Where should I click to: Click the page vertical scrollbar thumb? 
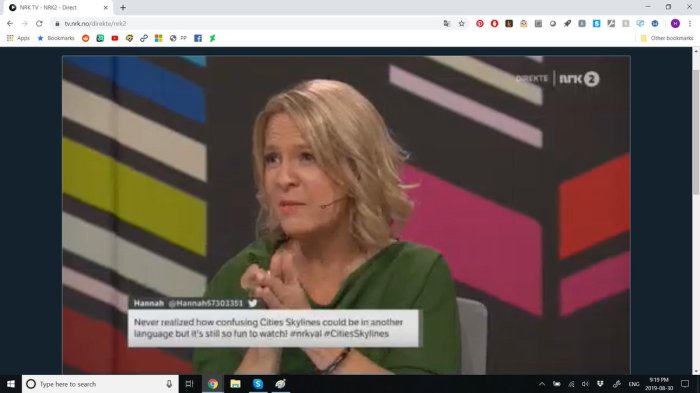pos(696,132)
